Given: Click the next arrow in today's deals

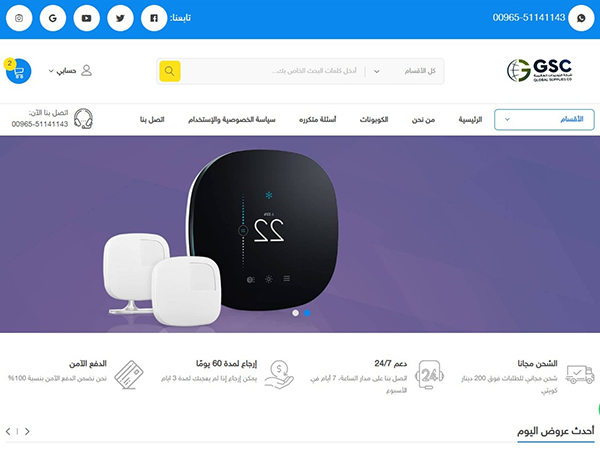Looking at the screenshot, I should pos(27,432).
